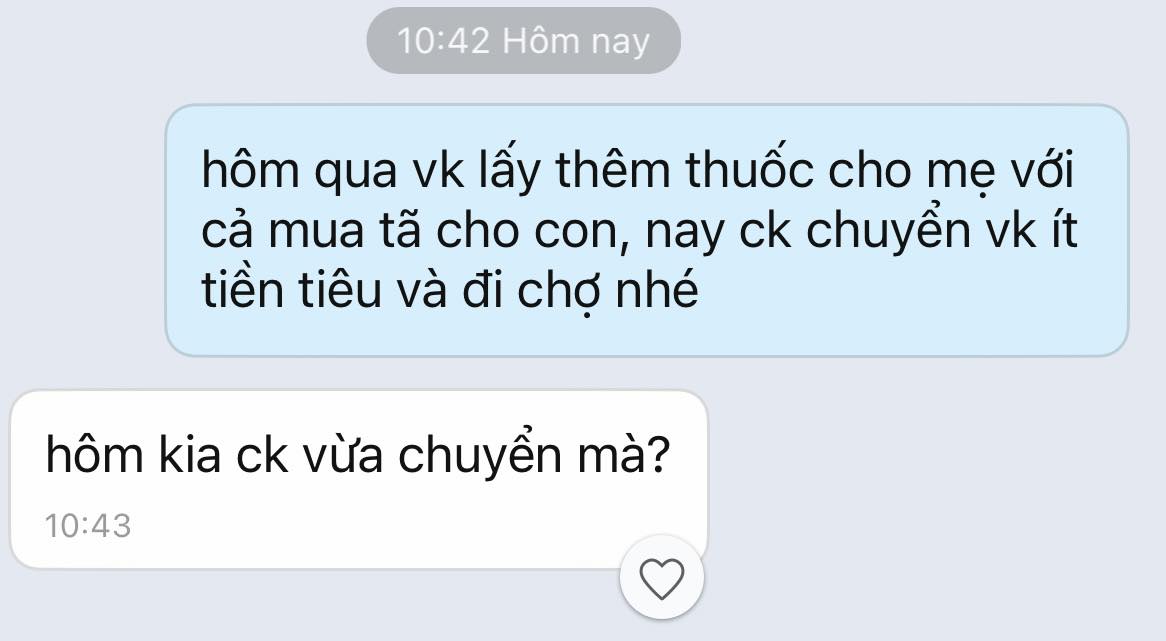The width and height of the screenshot is (1166, 641).
Task: Click 'Hôm nay' in the date header
Action: coord(576,42)
